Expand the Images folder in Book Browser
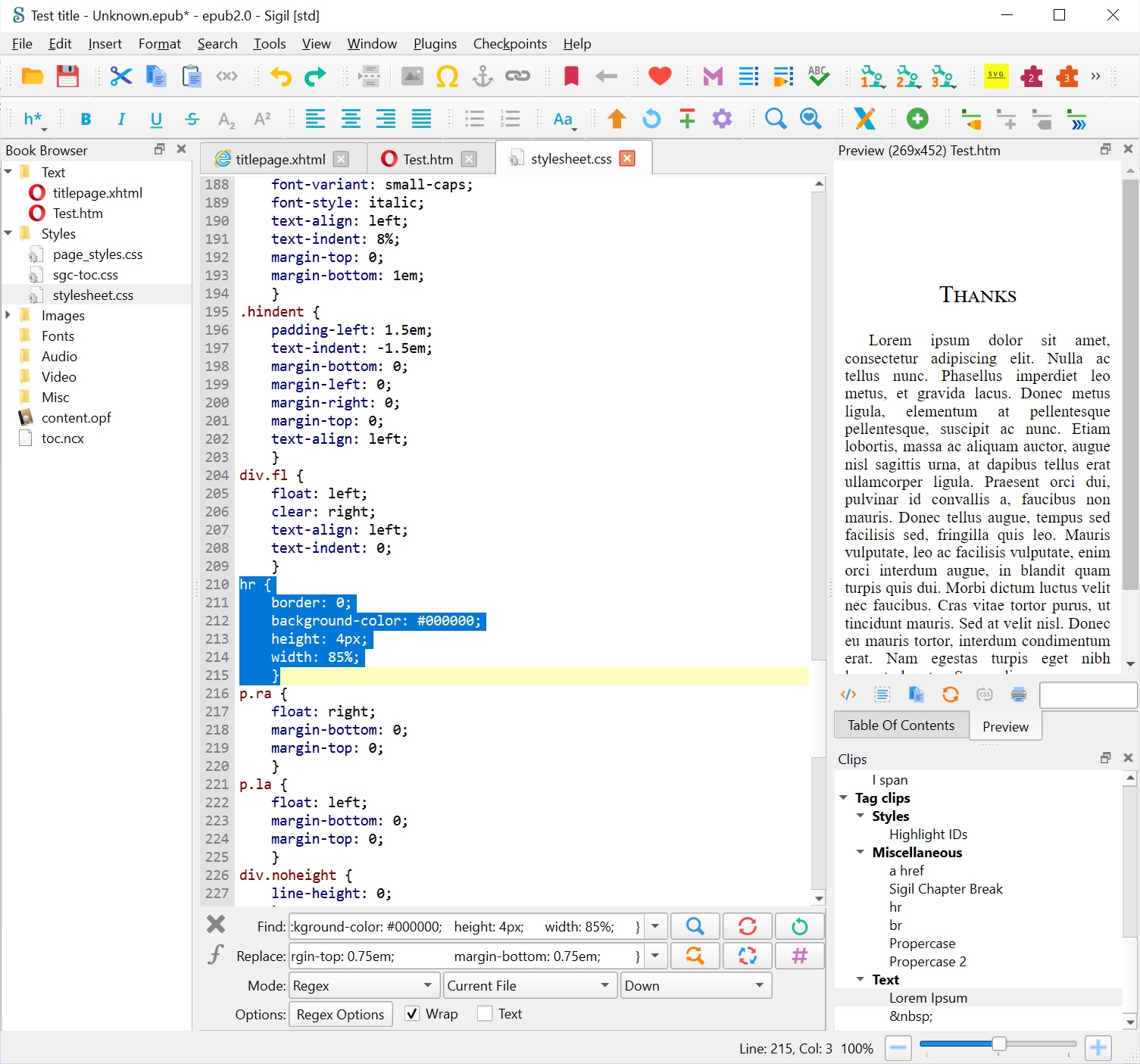This screenshot has width=1140, height=1064. [x=8, y=315]
